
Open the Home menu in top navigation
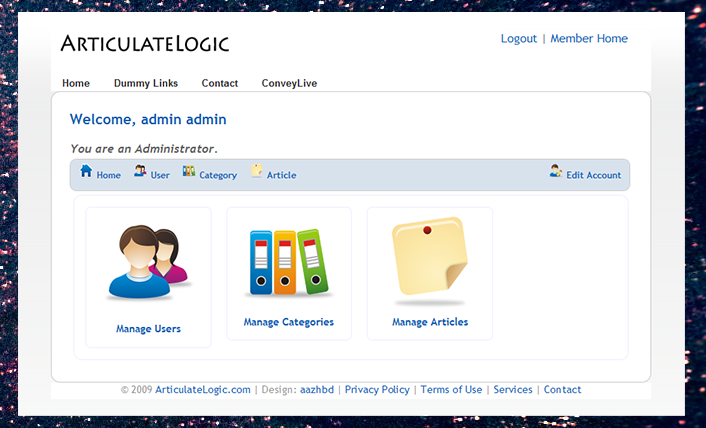click(x=76, y=83)
